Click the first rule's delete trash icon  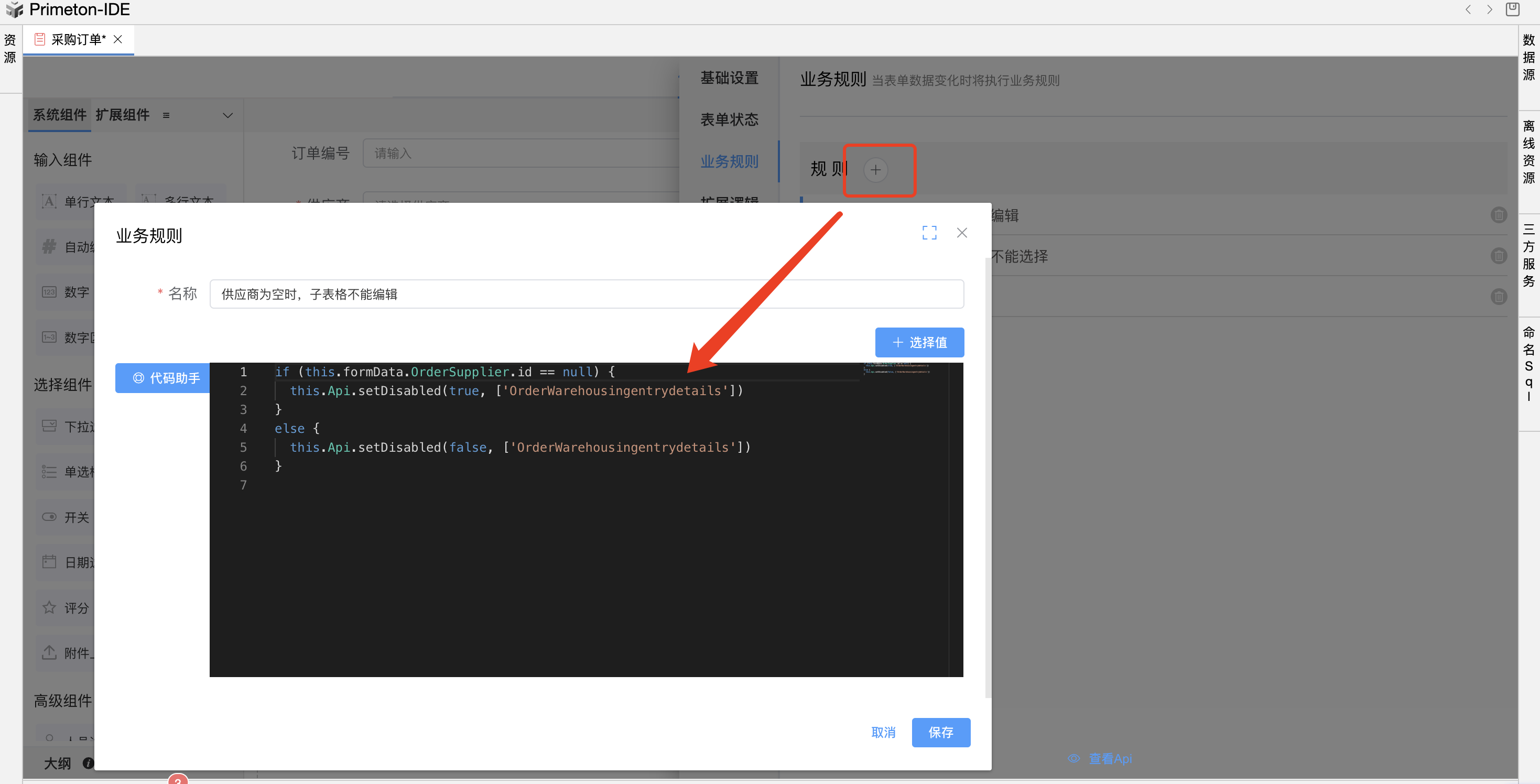pyautogui.click(x=1498, y=214)
